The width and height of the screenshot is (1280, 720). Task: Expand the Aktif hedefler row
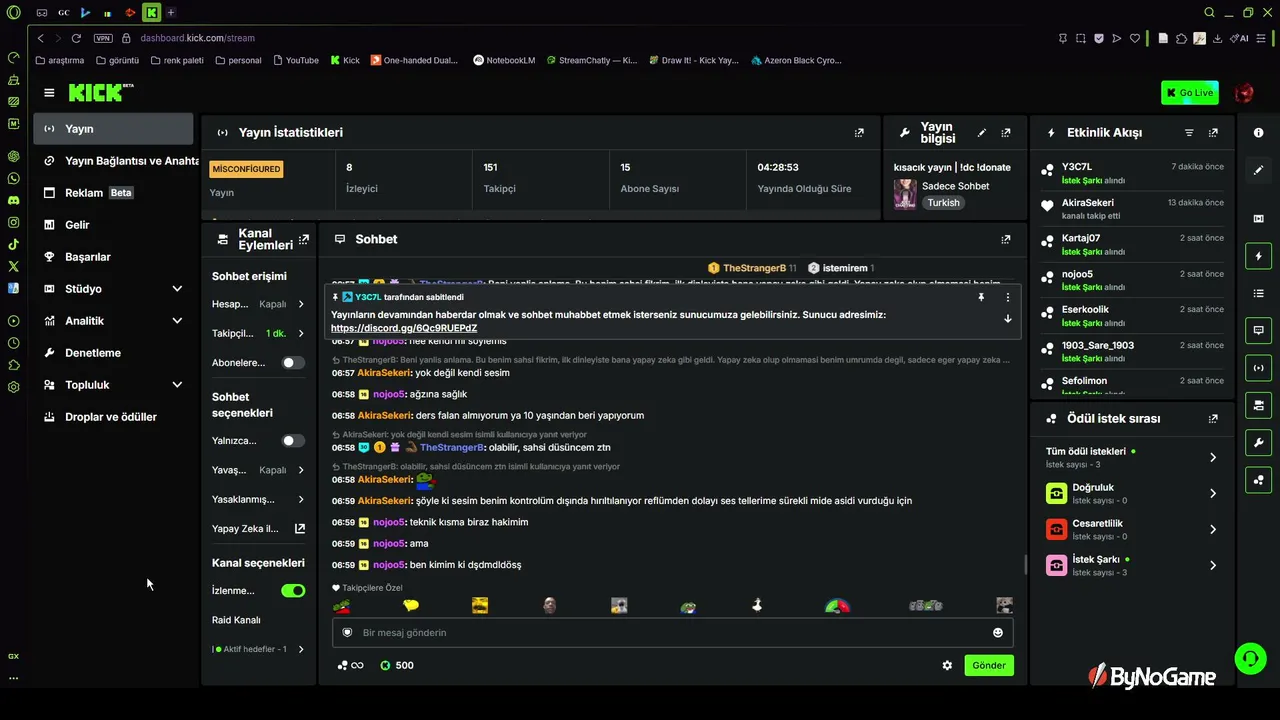(259, 649)
